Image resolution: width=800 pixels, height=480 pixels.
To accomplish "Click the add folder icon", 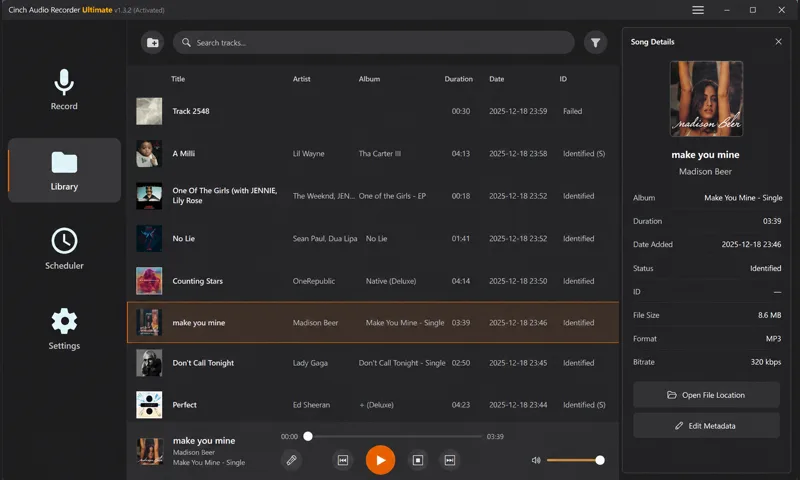I will [153, 43].
